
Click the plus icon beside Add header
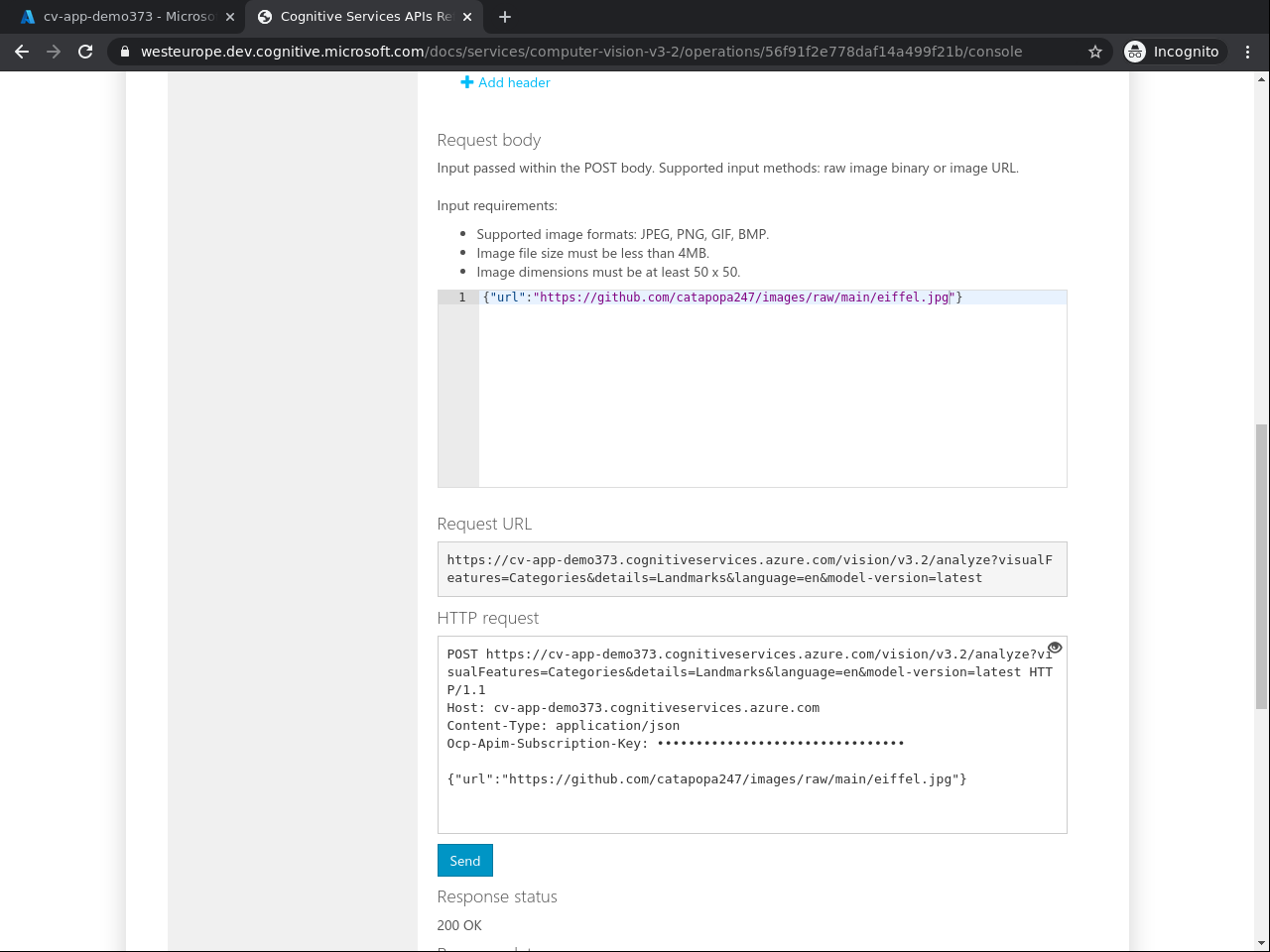click(466, 82)
